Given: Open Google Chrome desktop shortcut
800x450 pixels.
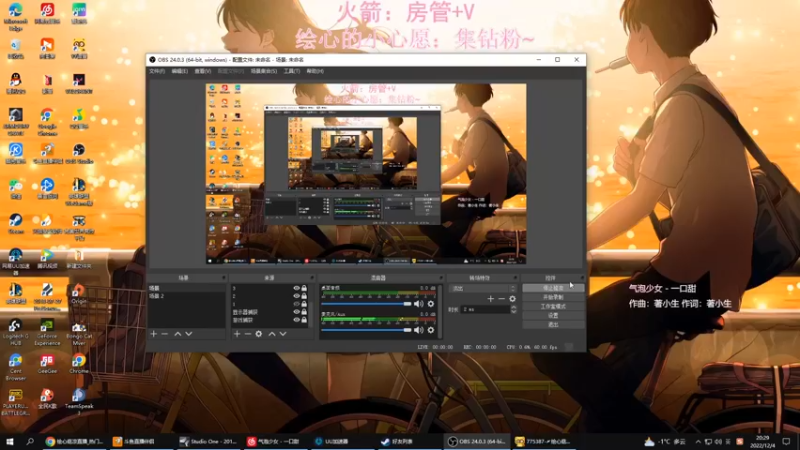Looking at the screenshot, I should coord(47,121).
